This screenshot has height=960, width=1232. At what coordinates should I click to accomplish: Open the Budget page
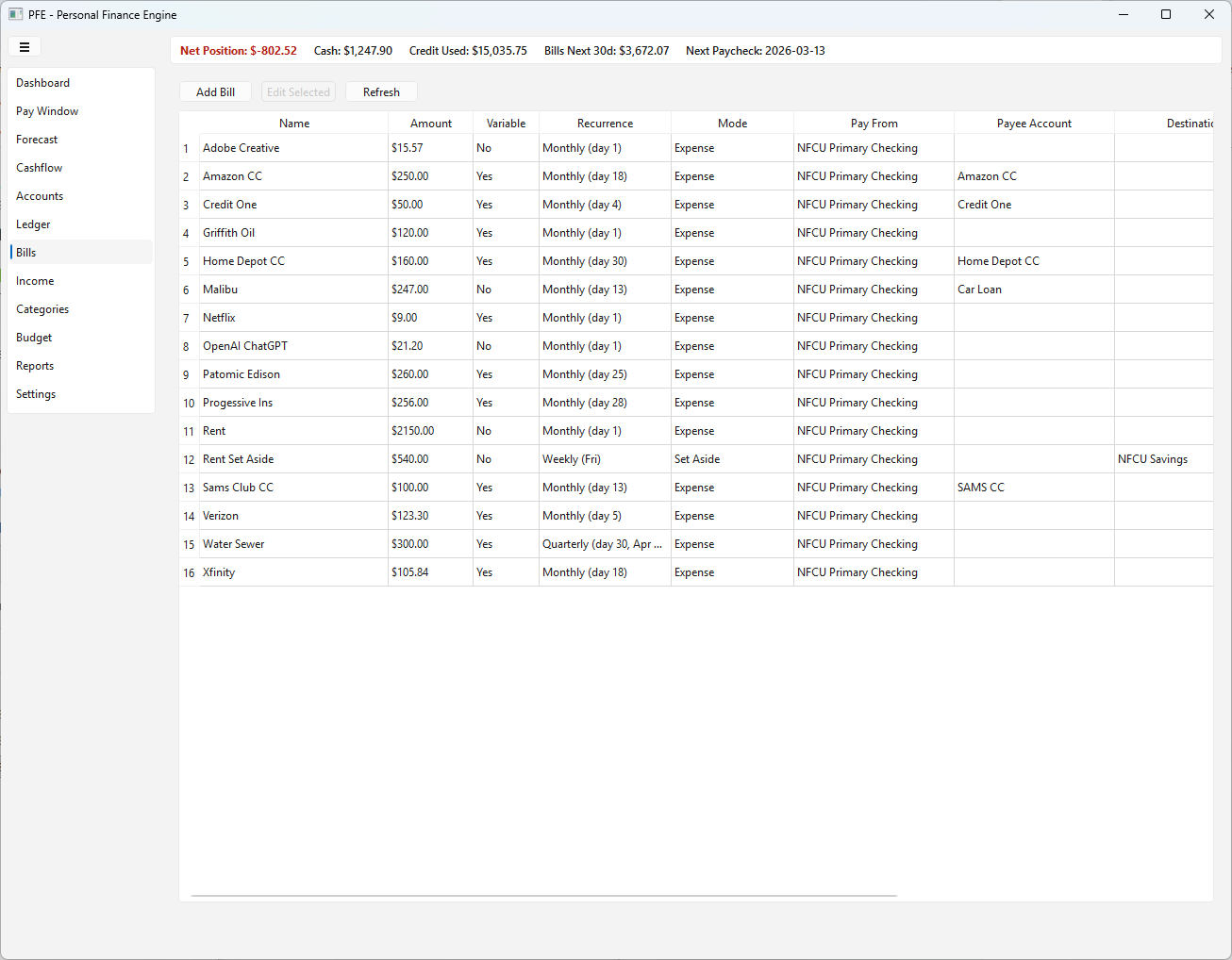34,337
